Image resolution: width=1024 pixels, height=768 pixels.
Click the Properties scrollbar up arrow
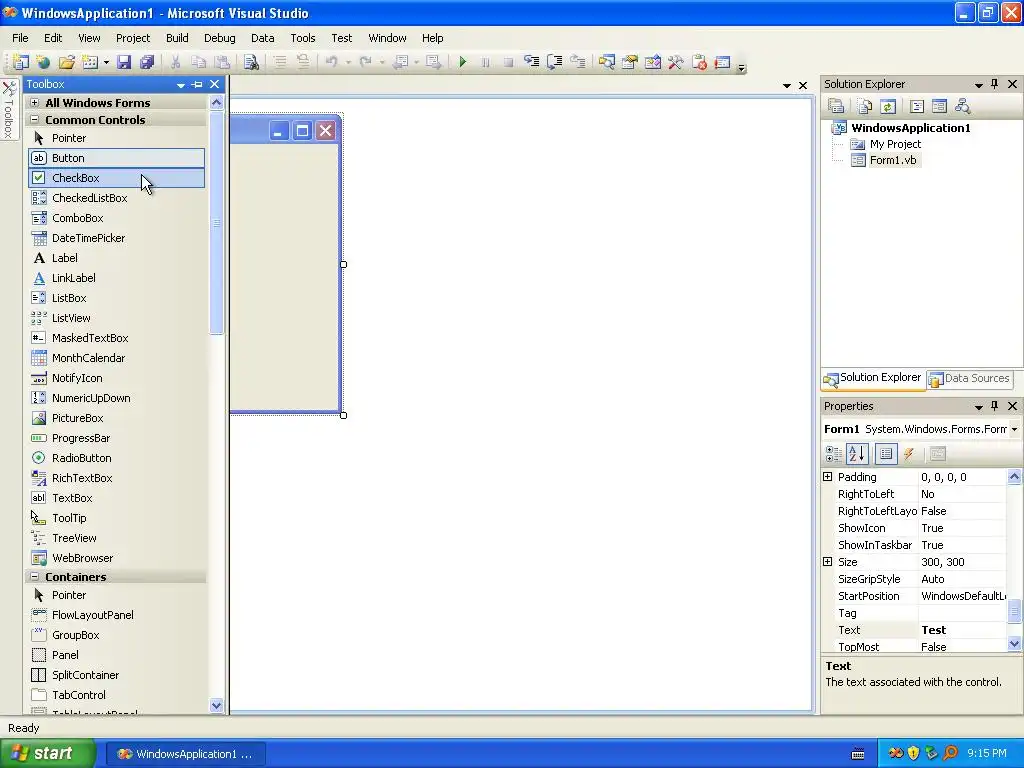1014,477
